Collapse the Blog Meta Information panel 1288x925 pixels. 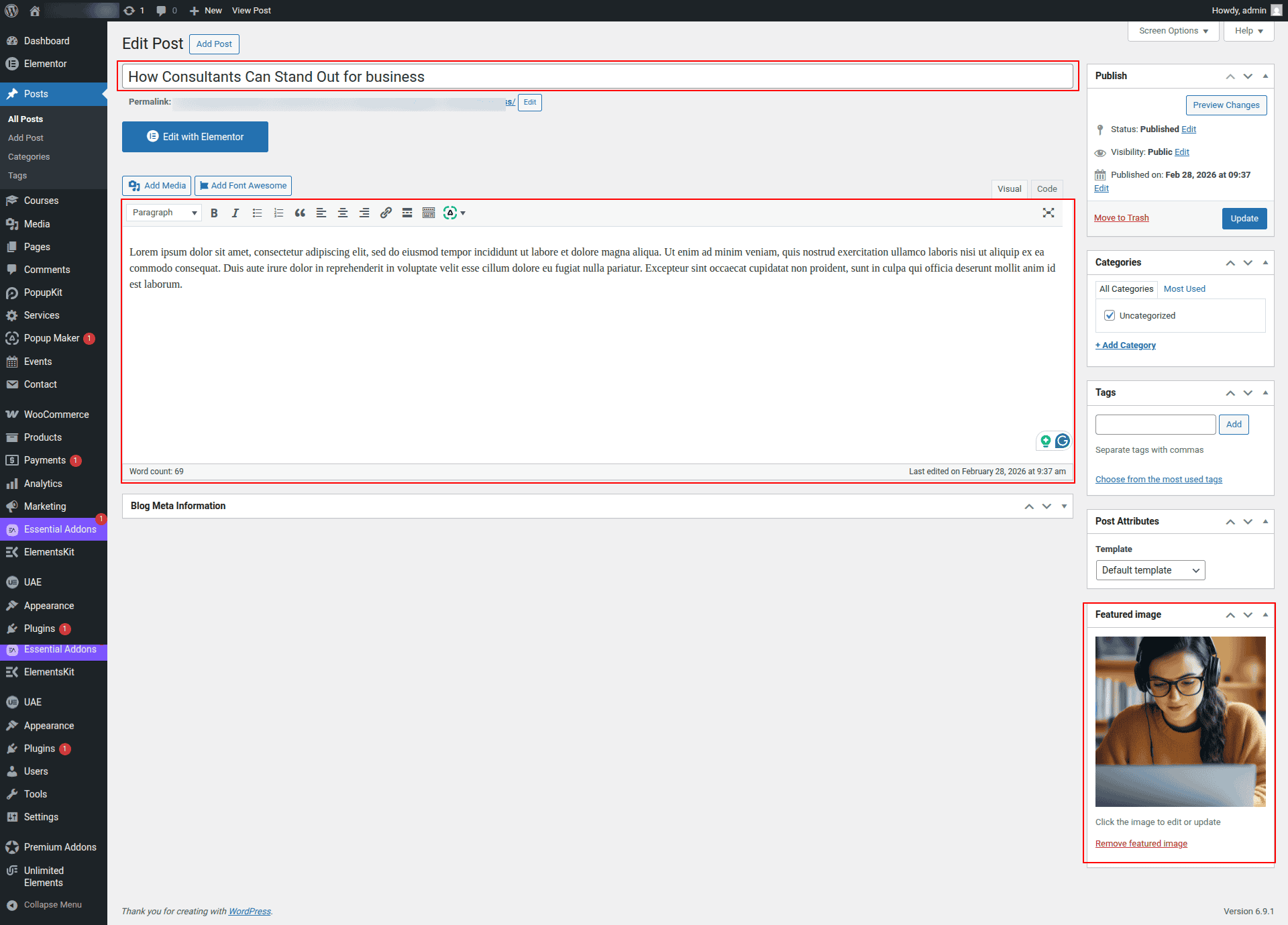(x=1064, y=506)
